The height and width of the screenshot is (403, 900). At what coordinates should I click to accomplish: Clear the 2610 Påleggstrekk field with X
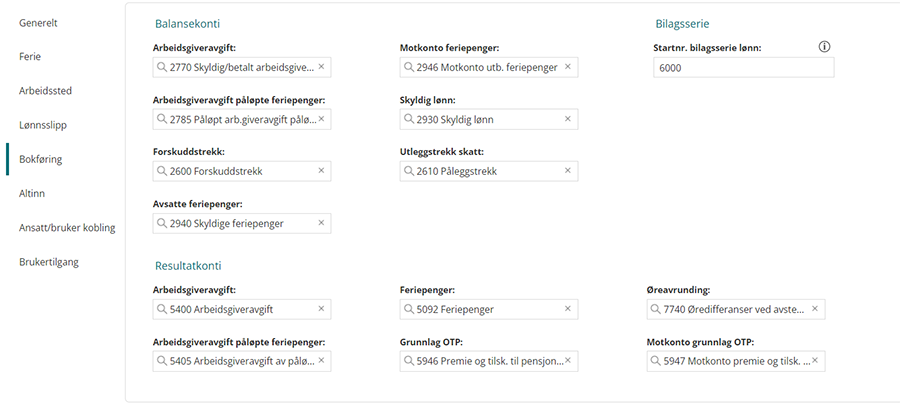(568, 170)
